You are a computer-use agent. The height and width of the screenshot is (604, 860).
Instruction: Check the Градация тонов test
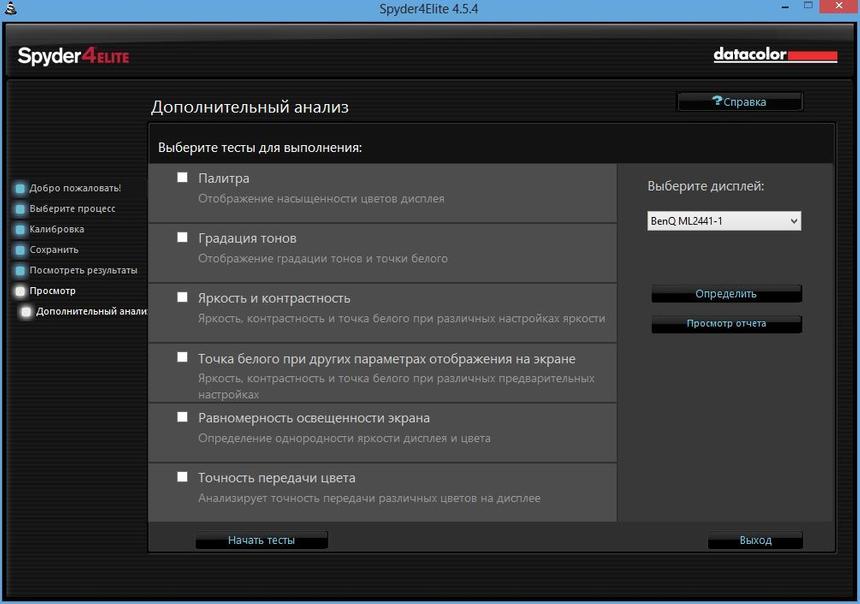tap(181, 236)
